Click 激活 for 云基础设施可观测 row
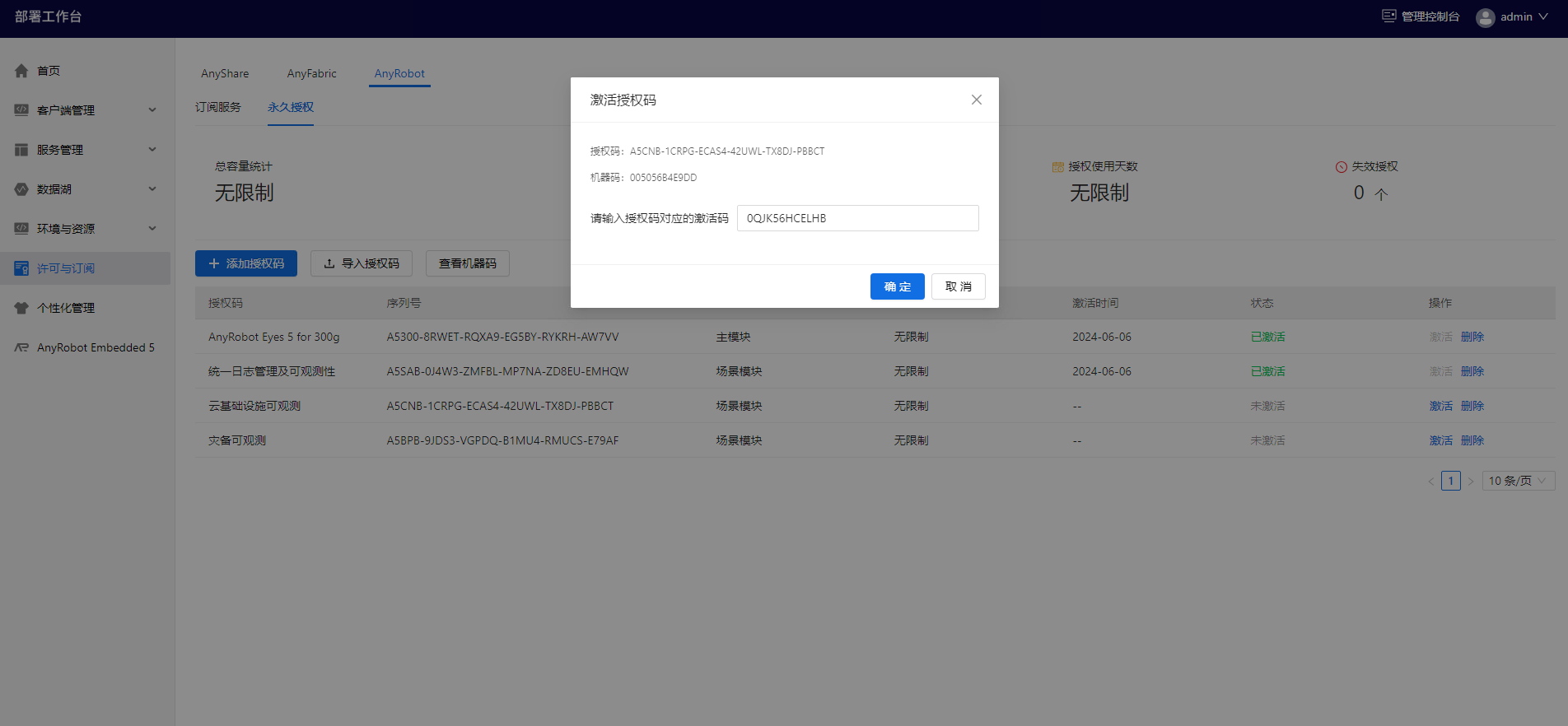Screen dimensions: 1568x726 [1441, 406]
